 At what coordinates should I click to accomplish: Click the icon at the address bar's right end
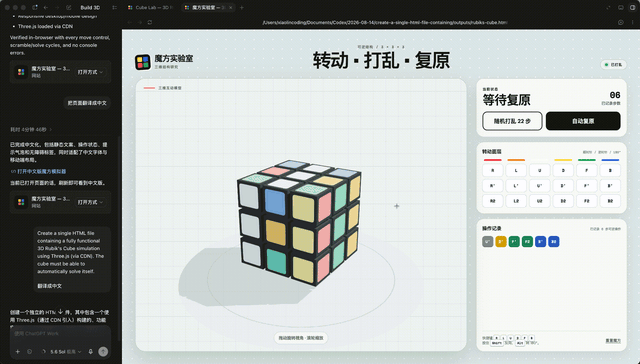(x=621, y=22)
